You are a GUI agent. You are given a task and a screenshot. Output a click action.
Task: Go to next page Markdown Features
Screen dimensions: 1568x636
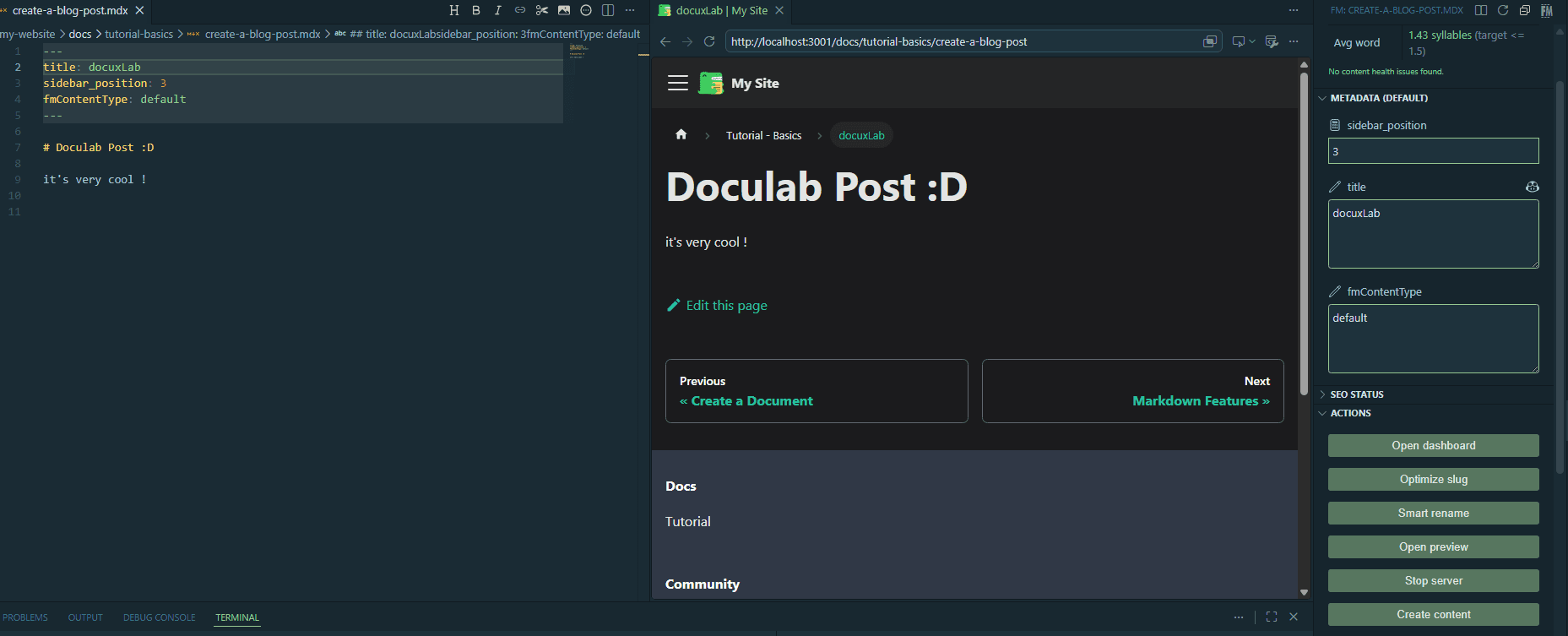(1133, 391)
